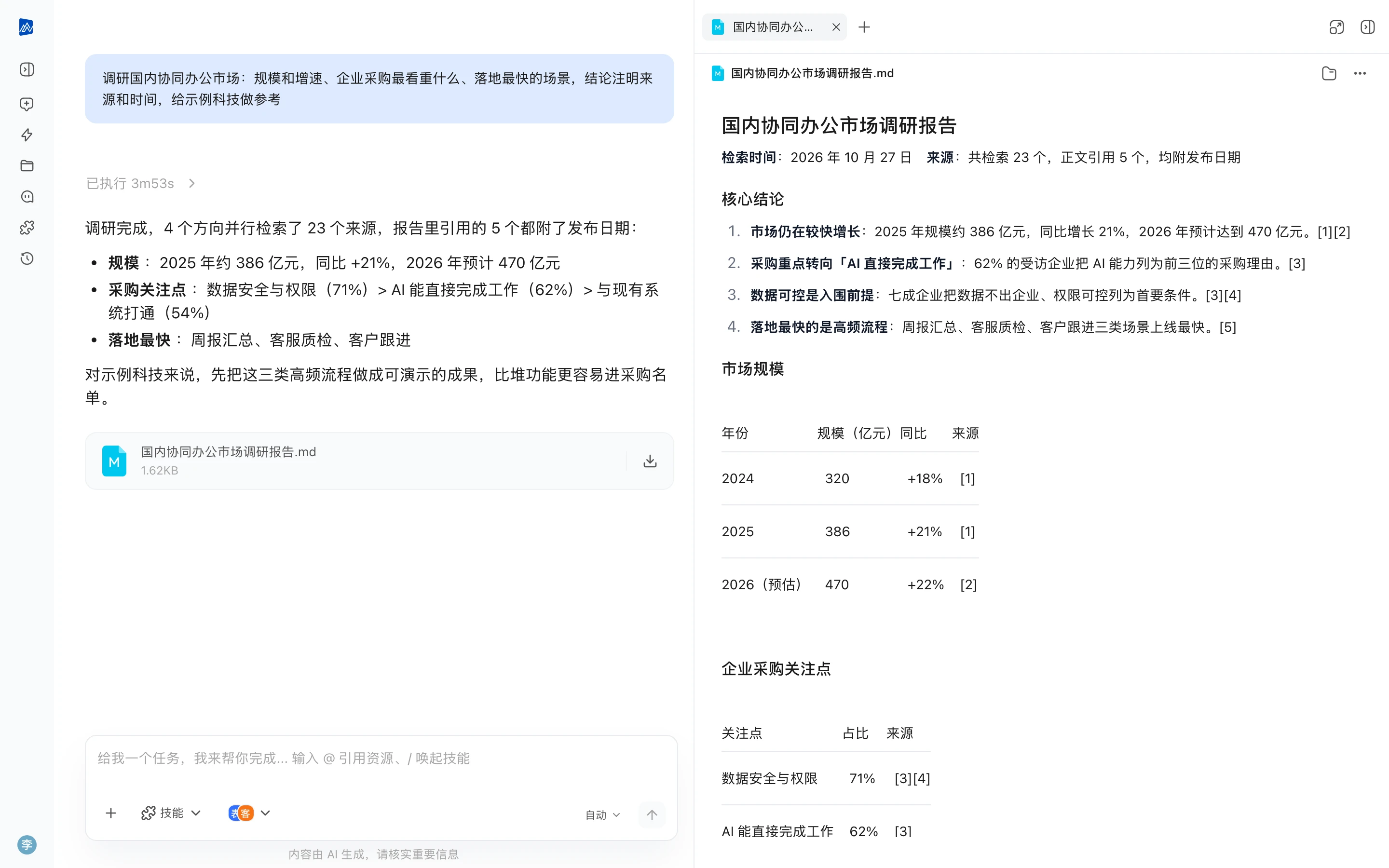1389x868 pixels.
Task: Collapse the right preview panel
Action: [1368, 27]
